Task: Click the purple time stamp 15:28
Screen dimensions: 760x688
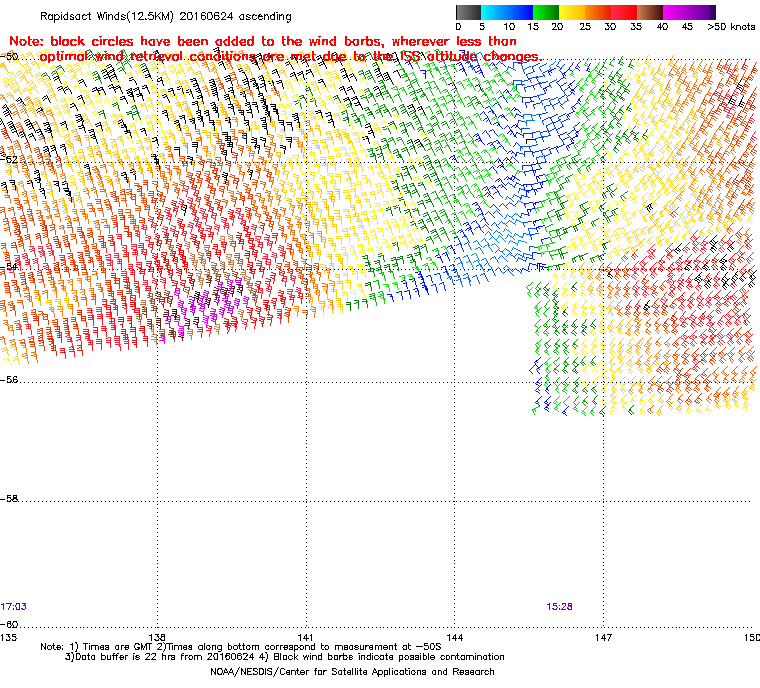Action: tap(559, 607)
